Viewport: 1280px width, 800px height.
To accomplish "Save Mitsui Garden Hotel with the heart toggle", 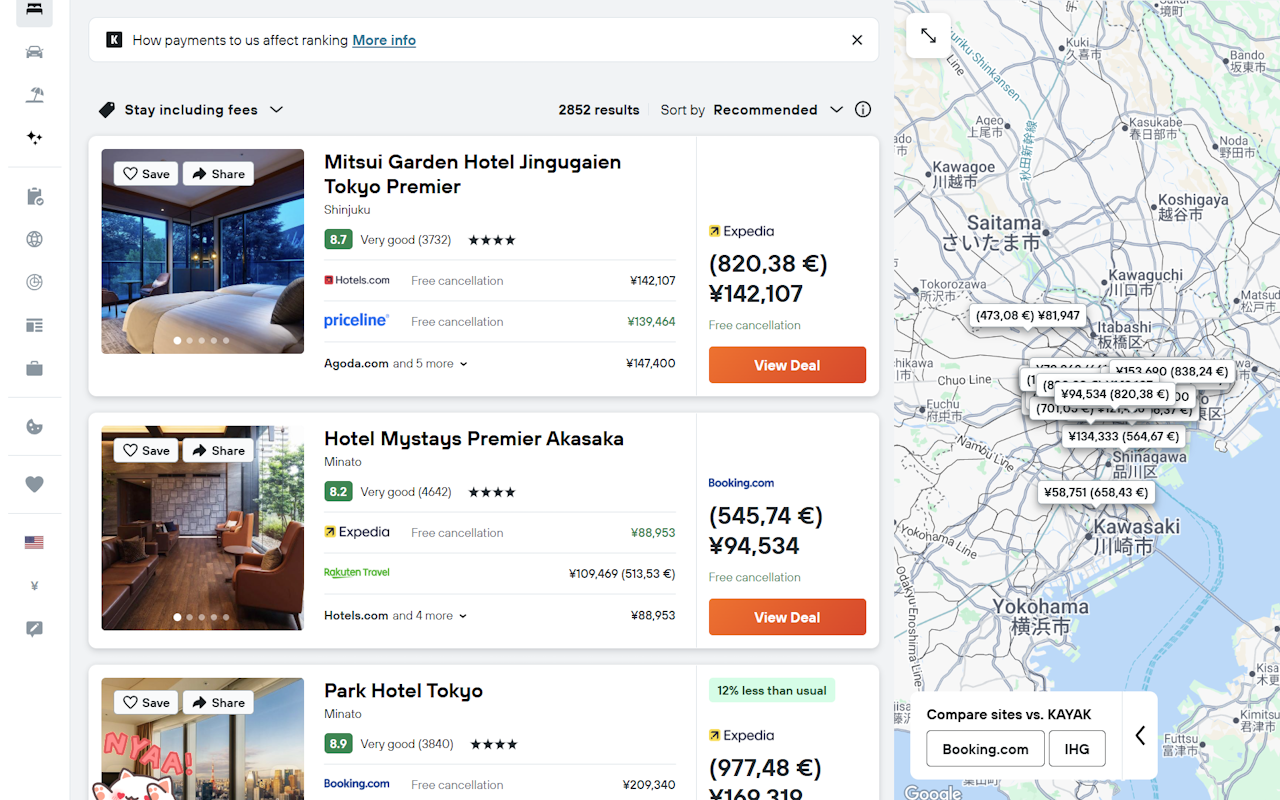I will click(x=145, y=173).
